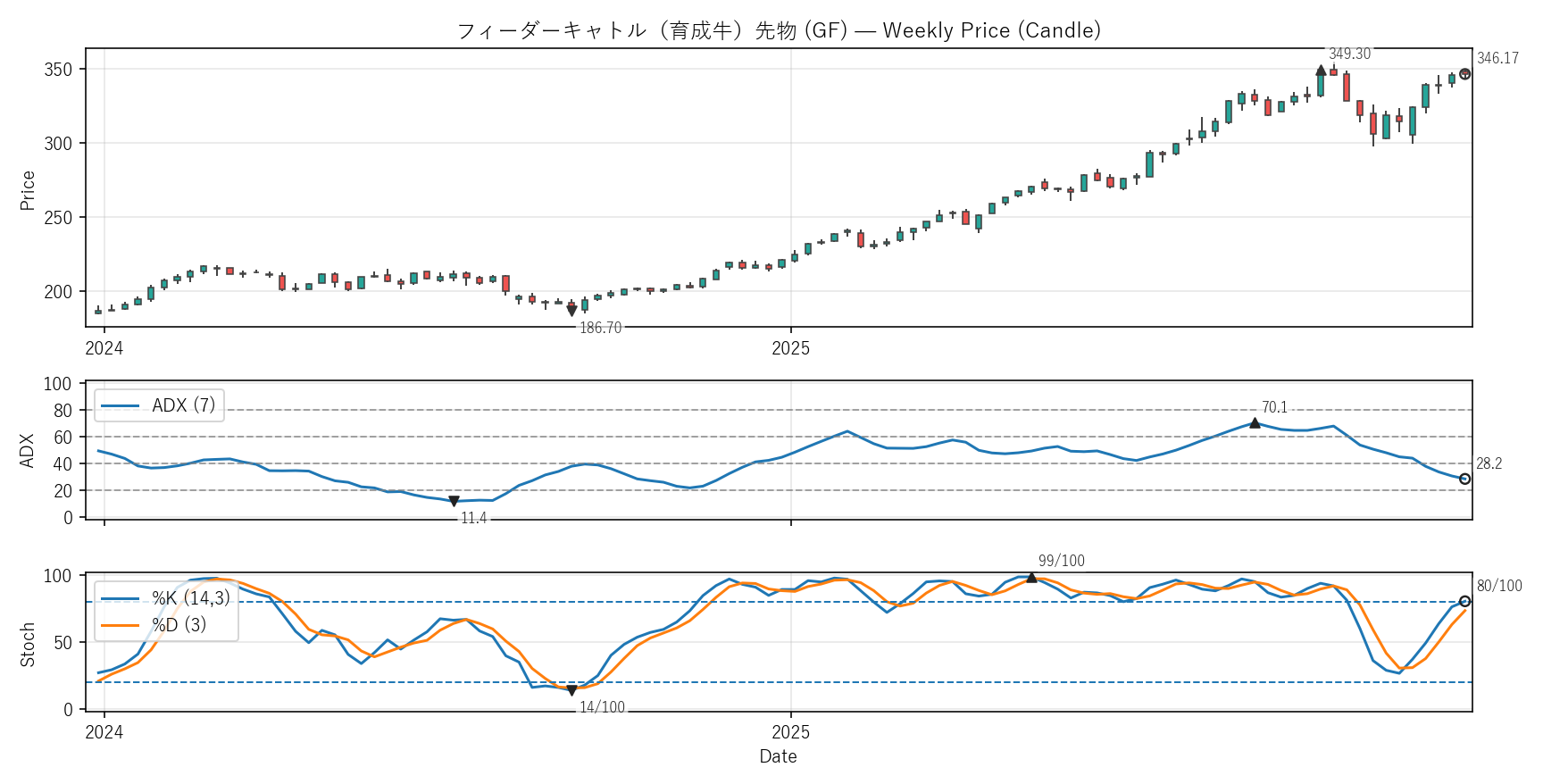
Task: Click the Stoch peak triangle marker at 99/100
Action: [x=1031, y=578]
